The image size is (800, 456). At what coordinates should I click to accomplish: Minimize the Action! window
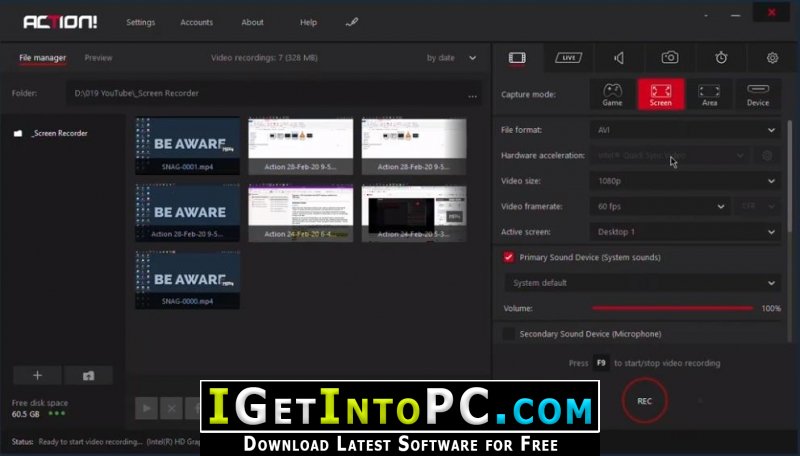pos(735,15)
